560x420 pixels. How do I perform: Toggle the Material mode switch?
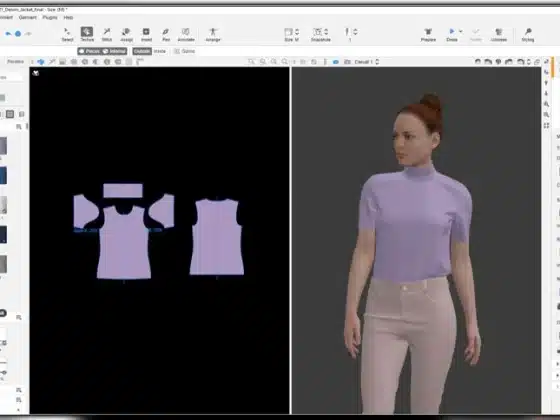pos(115,51)
